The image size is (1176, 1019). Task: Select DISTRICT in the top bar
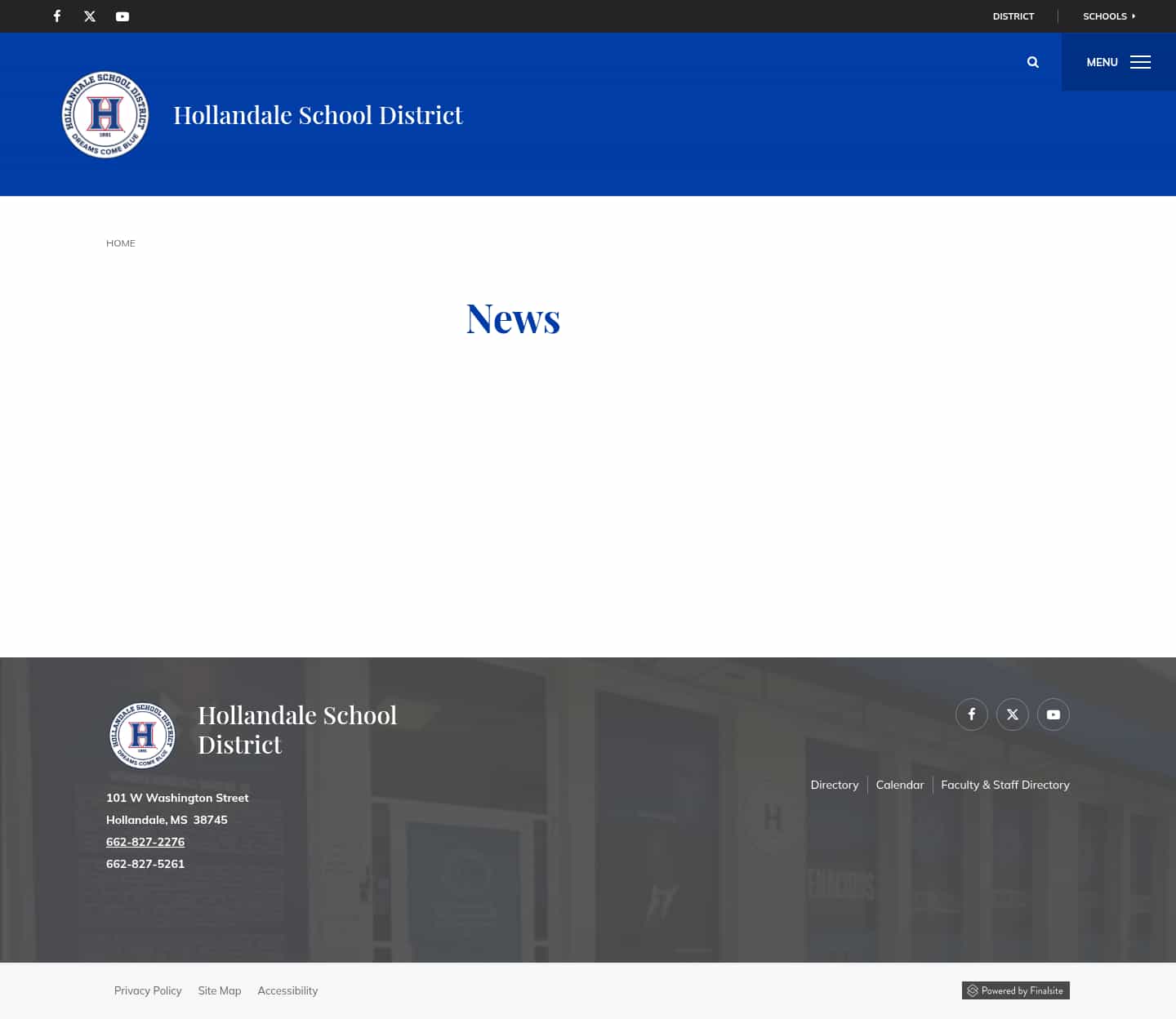point(1013,16)
